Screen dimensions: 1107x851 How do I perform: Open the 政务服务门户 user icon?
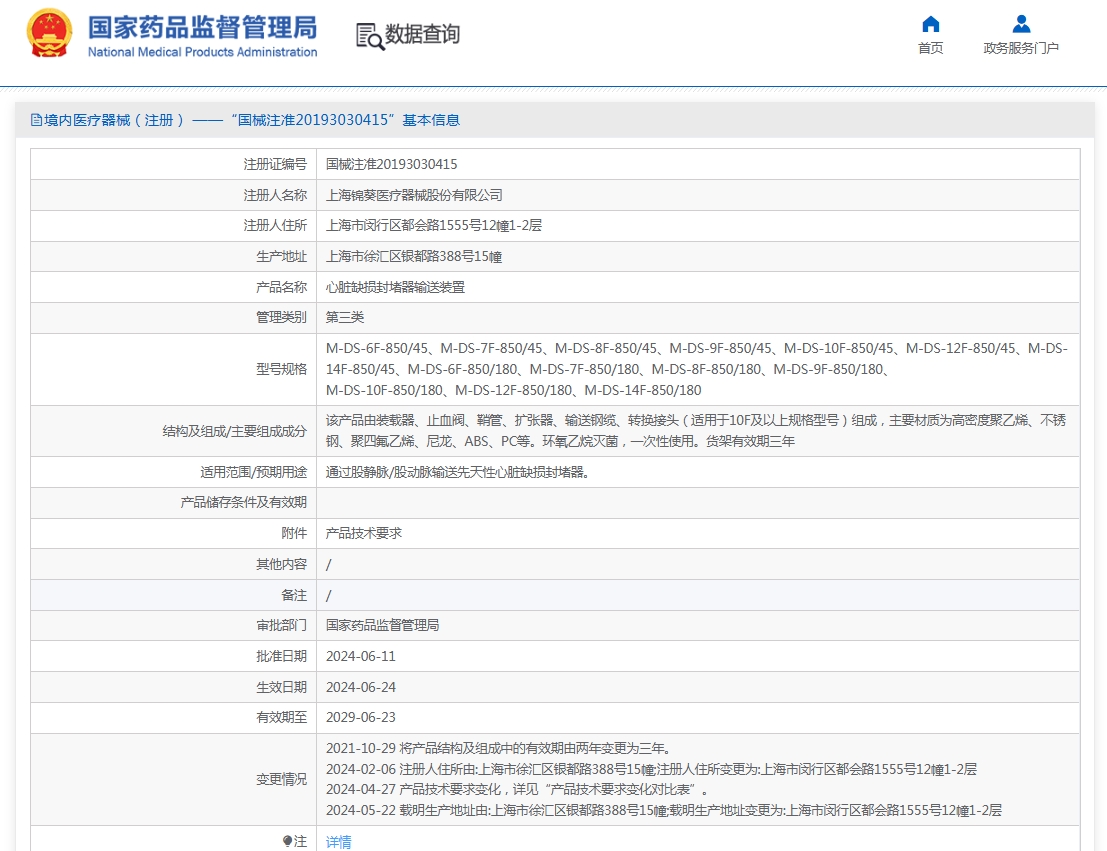1021,24
